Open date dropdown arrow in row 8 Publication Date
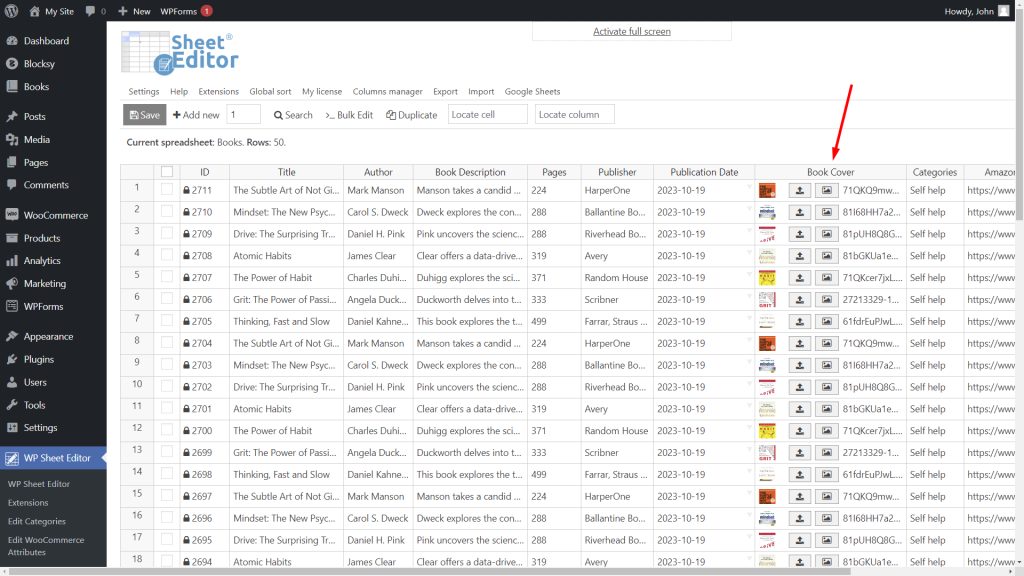The image size is (1024, 576). tap(750, 340)
